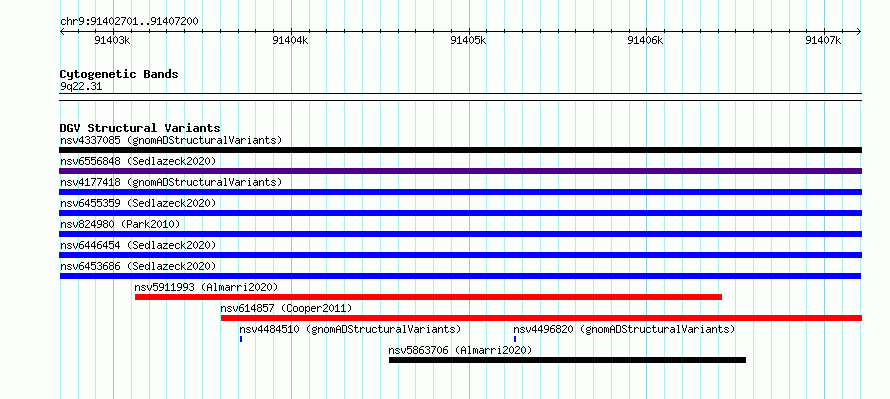Open the nsv4177418 (gnomADStructuralVariants) label
Screen dimensions: 890x399
(x=171, y=182)
